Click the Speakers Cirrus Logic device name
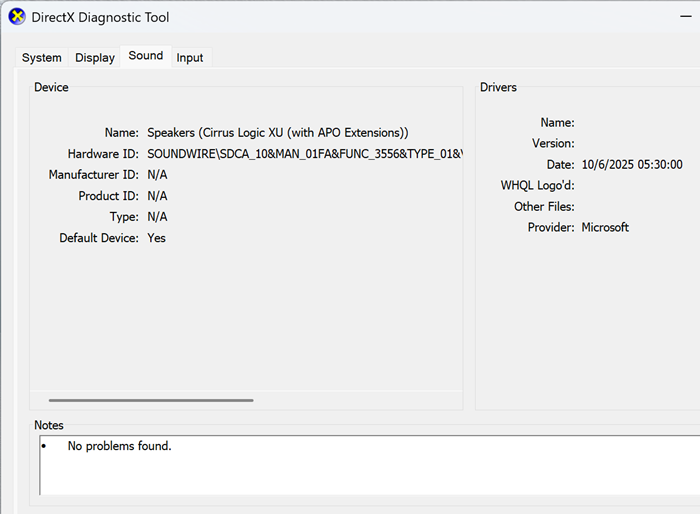Screen dimensions: 700x514 (x=278, y=133)
